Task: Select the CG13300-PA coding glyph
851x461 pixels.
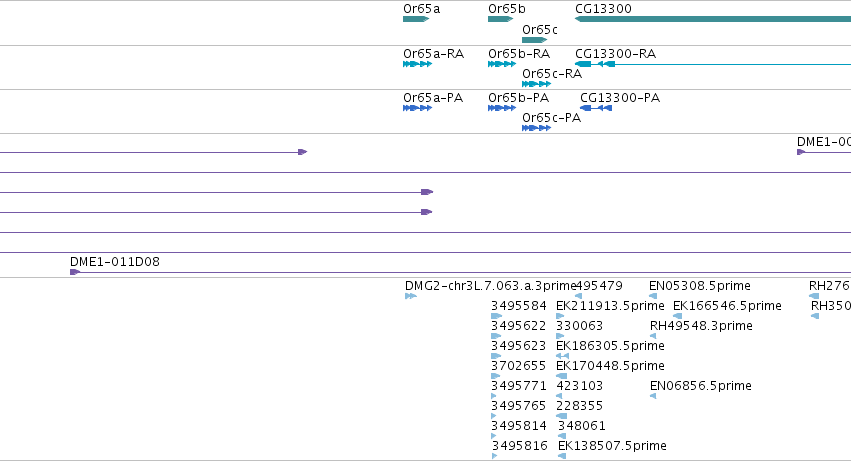Action: [x=596, y=108]
